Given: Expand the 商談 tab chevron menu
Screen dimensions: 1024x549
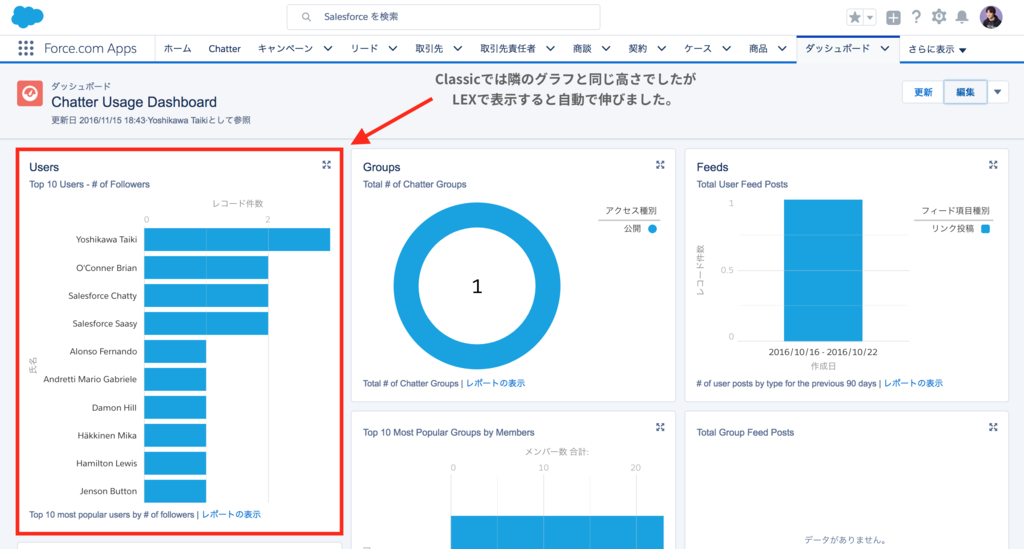Looking at the screenshot, I should coord(606,48).
